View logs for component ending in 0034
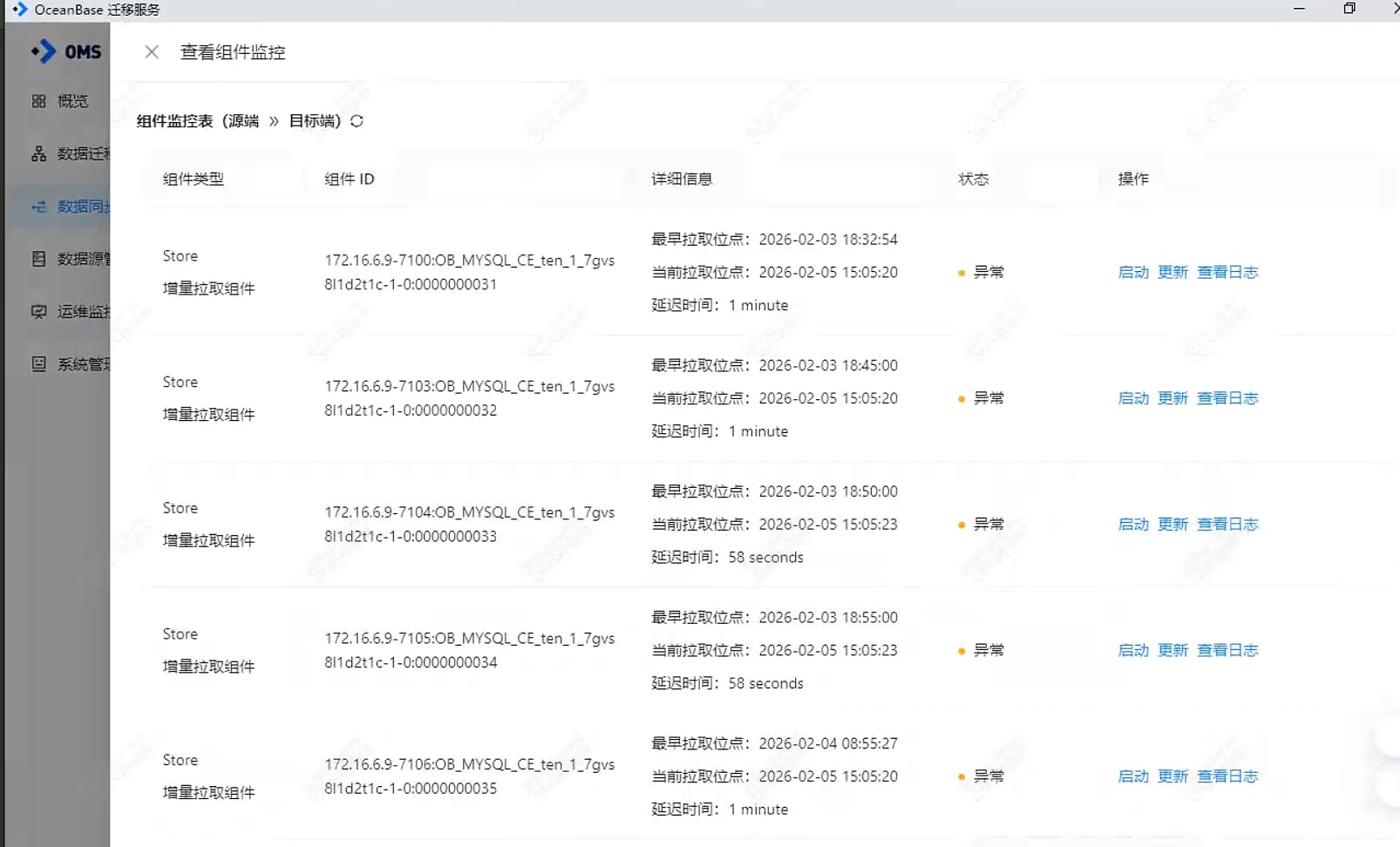This screenshot has width=1400, height=847. [x=1227, y=651]
